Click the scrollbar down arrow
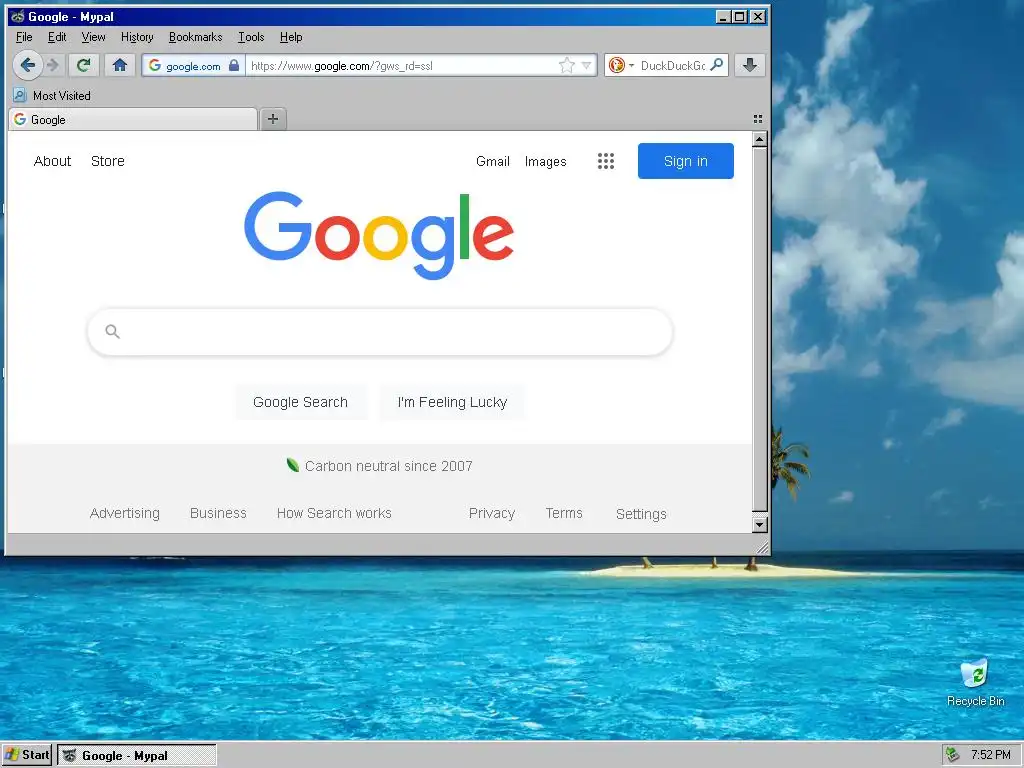1024x768 pixels. 760,524
